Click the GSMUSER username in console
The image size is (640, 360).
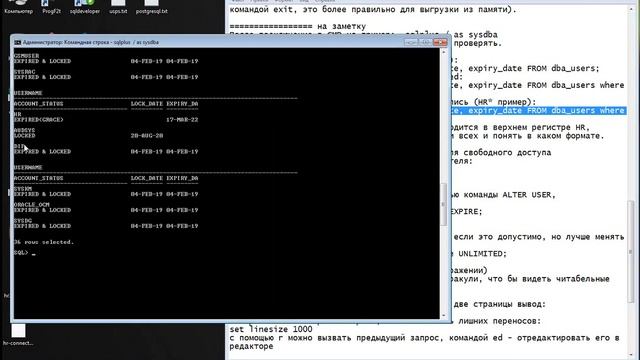[27, 56]
